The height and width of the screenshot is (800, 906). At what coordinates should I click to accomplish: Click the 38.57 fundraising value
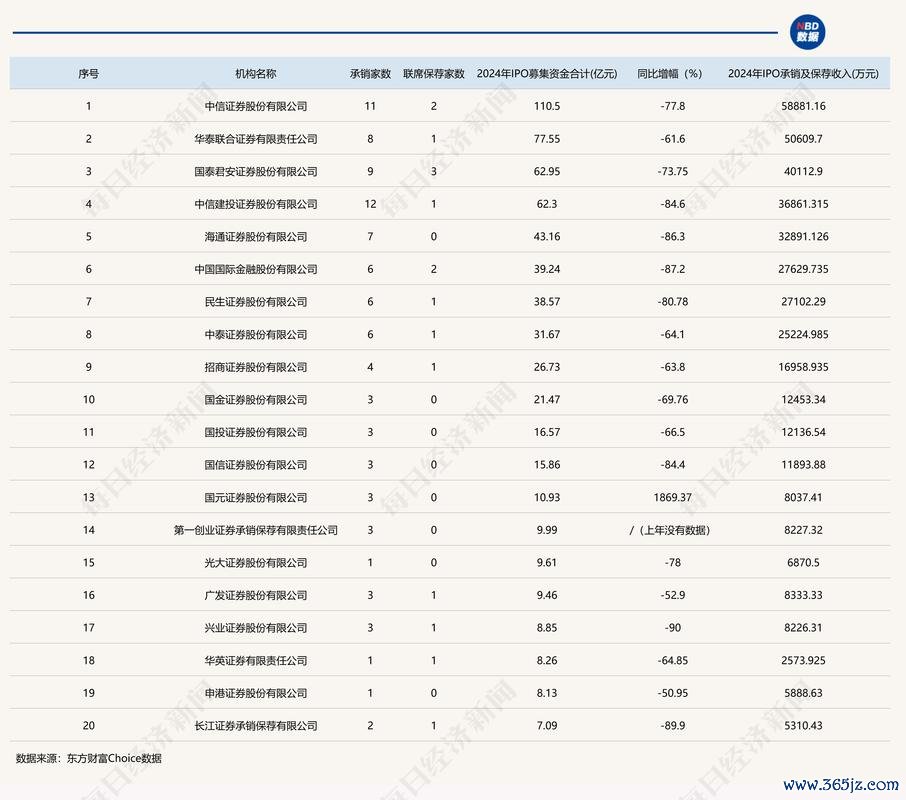547,302
